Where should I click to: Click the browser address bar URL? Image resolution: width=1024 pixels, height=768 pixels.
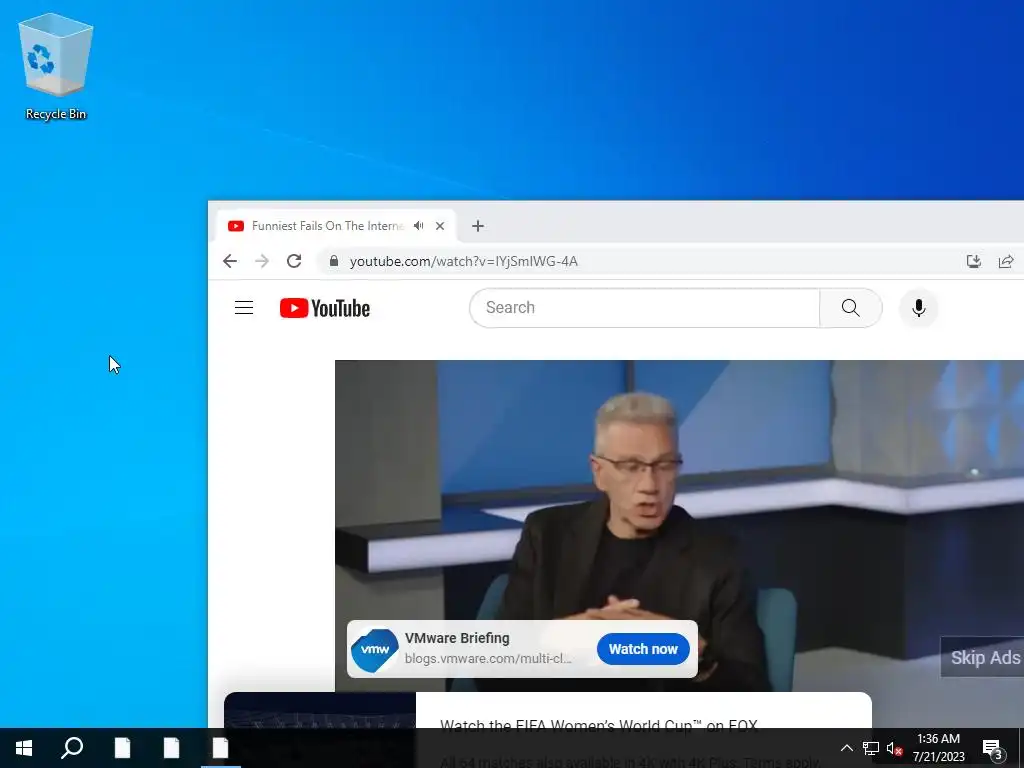coord(464,261)
